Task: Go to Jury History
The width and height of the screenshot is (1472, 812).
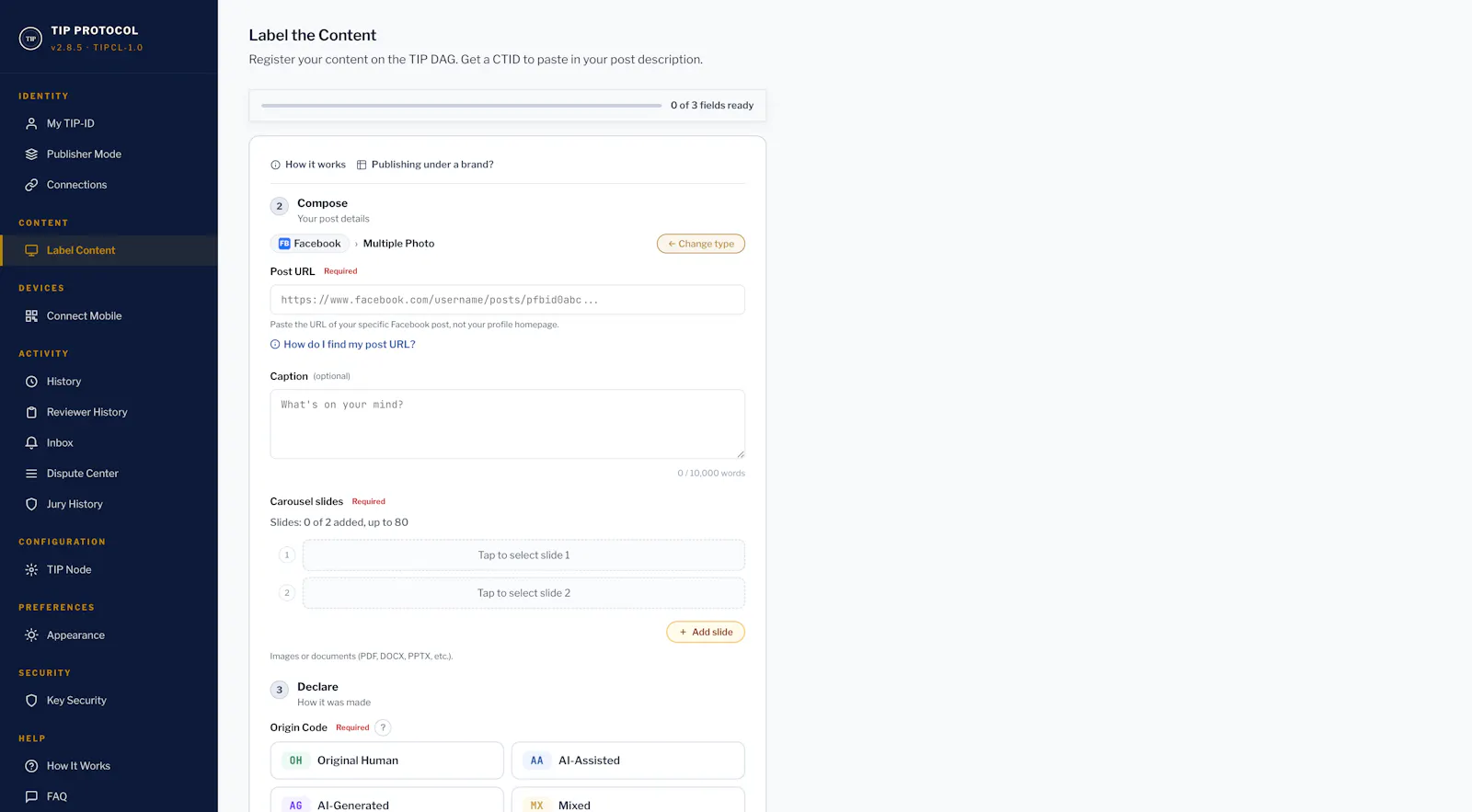Action: [109, 505]
